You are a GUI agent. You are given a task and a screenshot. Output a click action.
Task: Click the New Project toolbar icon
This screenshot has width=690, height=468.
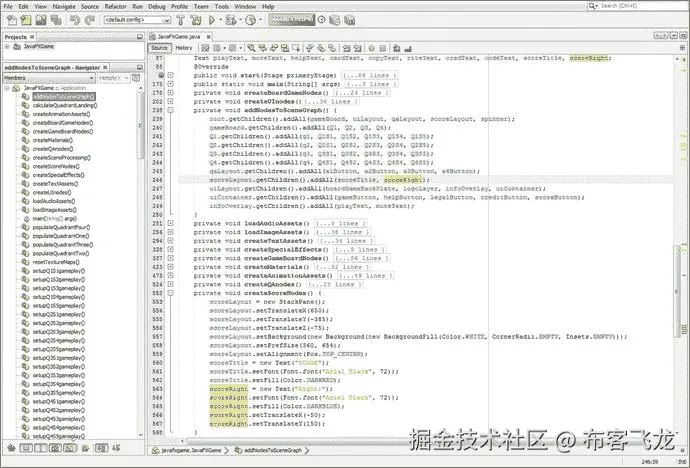(x=26, y=20)
